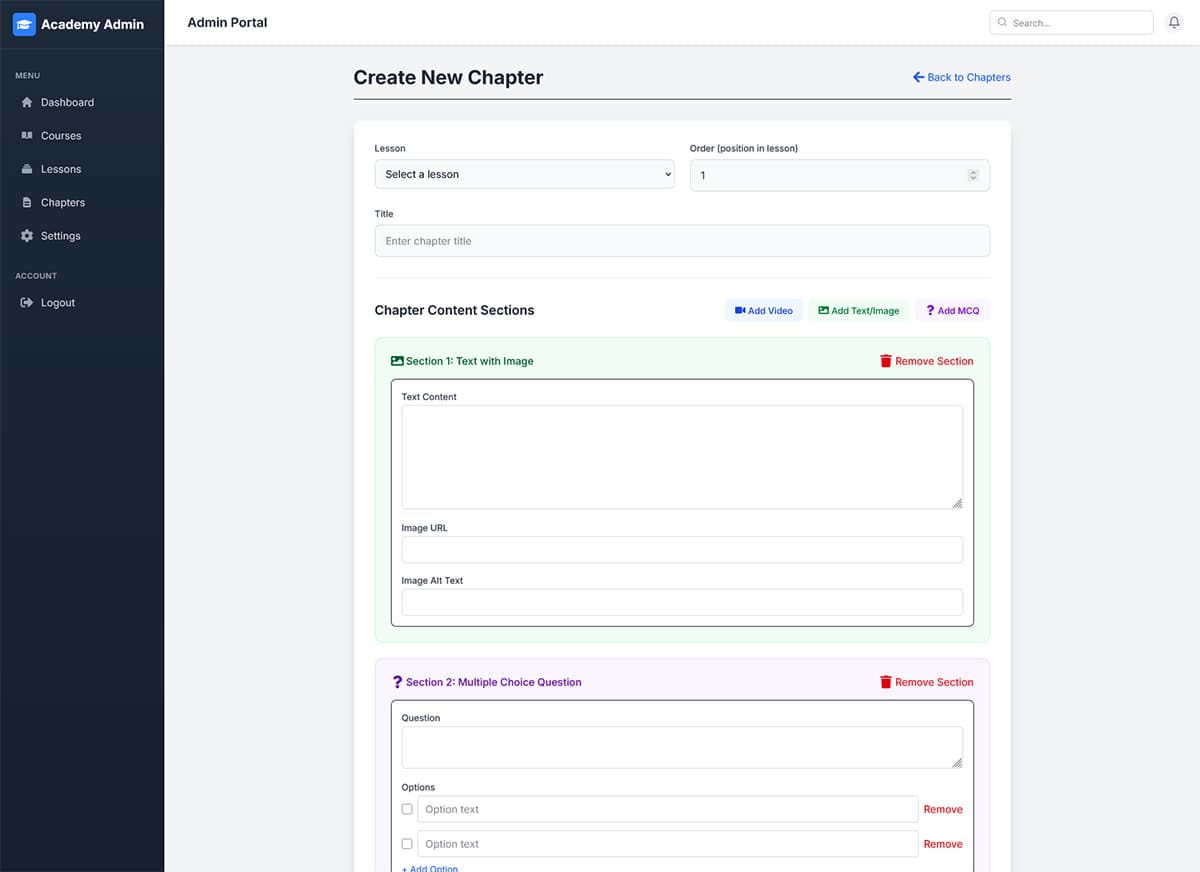The width and height of the screenshot is (1200, 872).
Task: Check the first option's correct-answer checkbox
Action: tap(407, 809)
